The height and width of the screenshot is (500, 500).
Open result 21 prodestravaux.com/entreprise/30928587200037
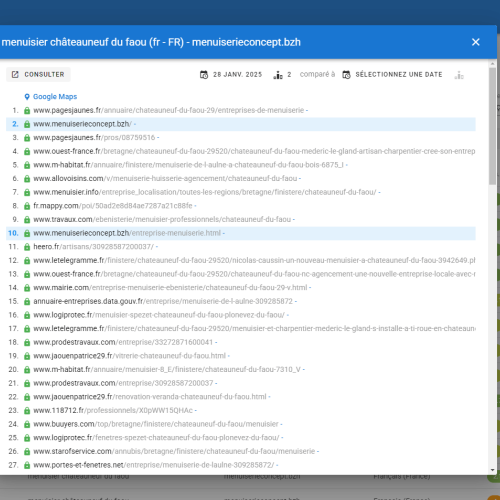[x=123, y=383]
